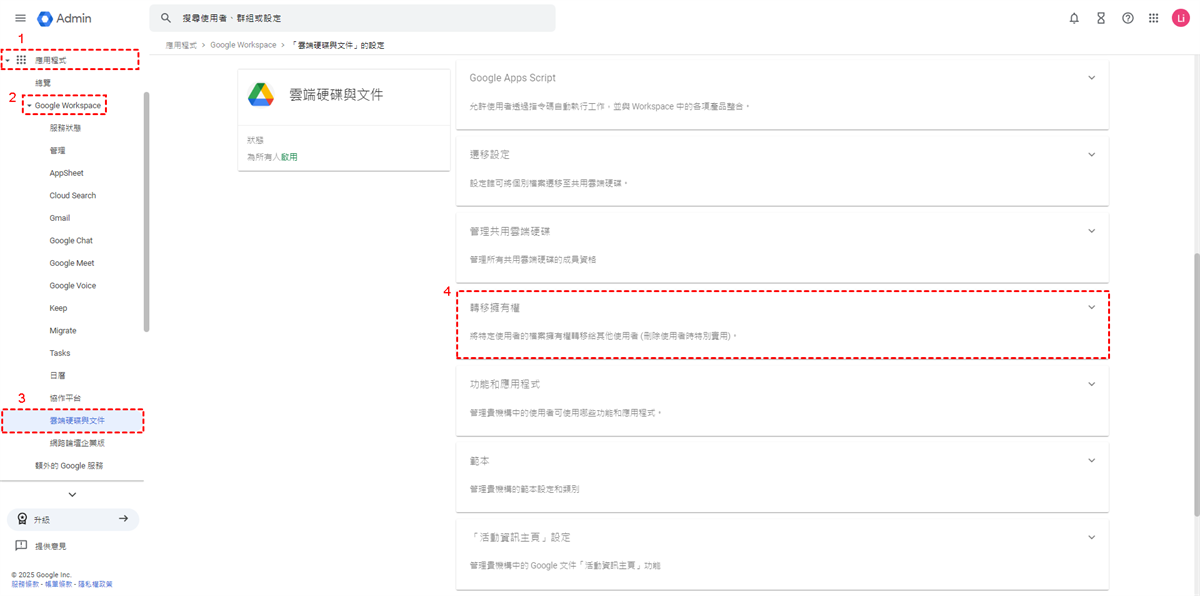
Task: Collapse the 應用程式 sidebar section arrow
Action: [7, 60]
